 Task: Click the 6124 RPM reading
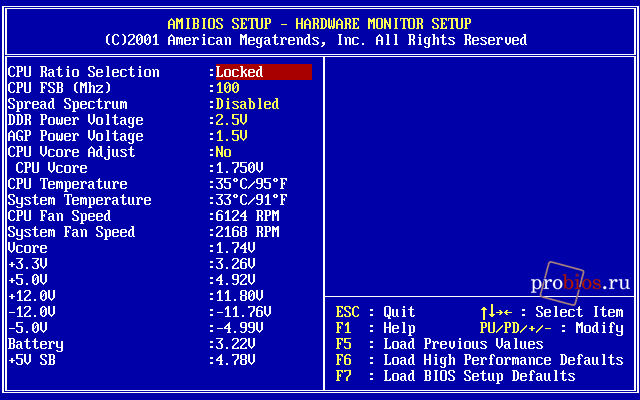247,216
